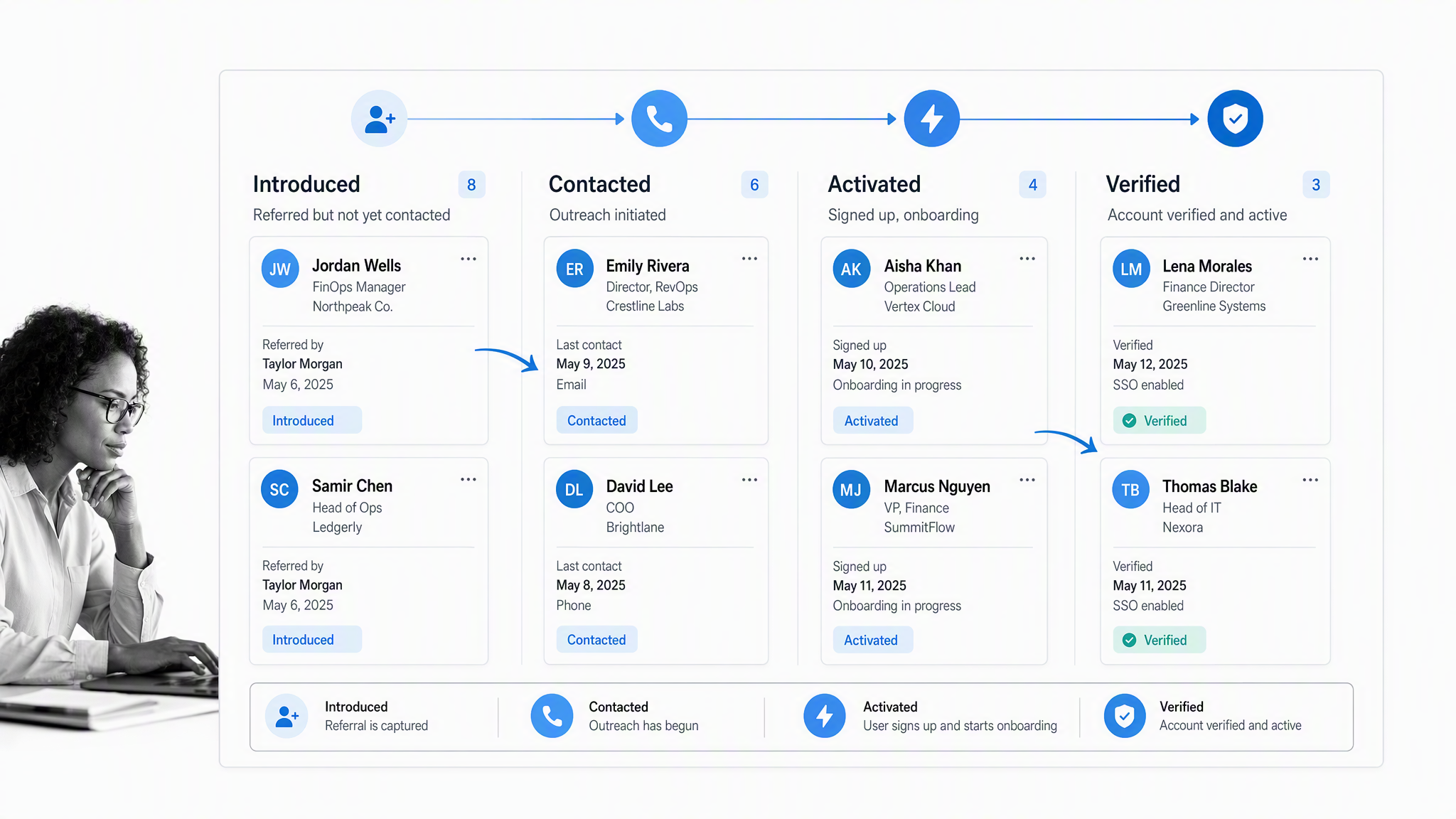Click 'Crestline Labs' company text
The image size is (1456, 819).
click(645, 306)
